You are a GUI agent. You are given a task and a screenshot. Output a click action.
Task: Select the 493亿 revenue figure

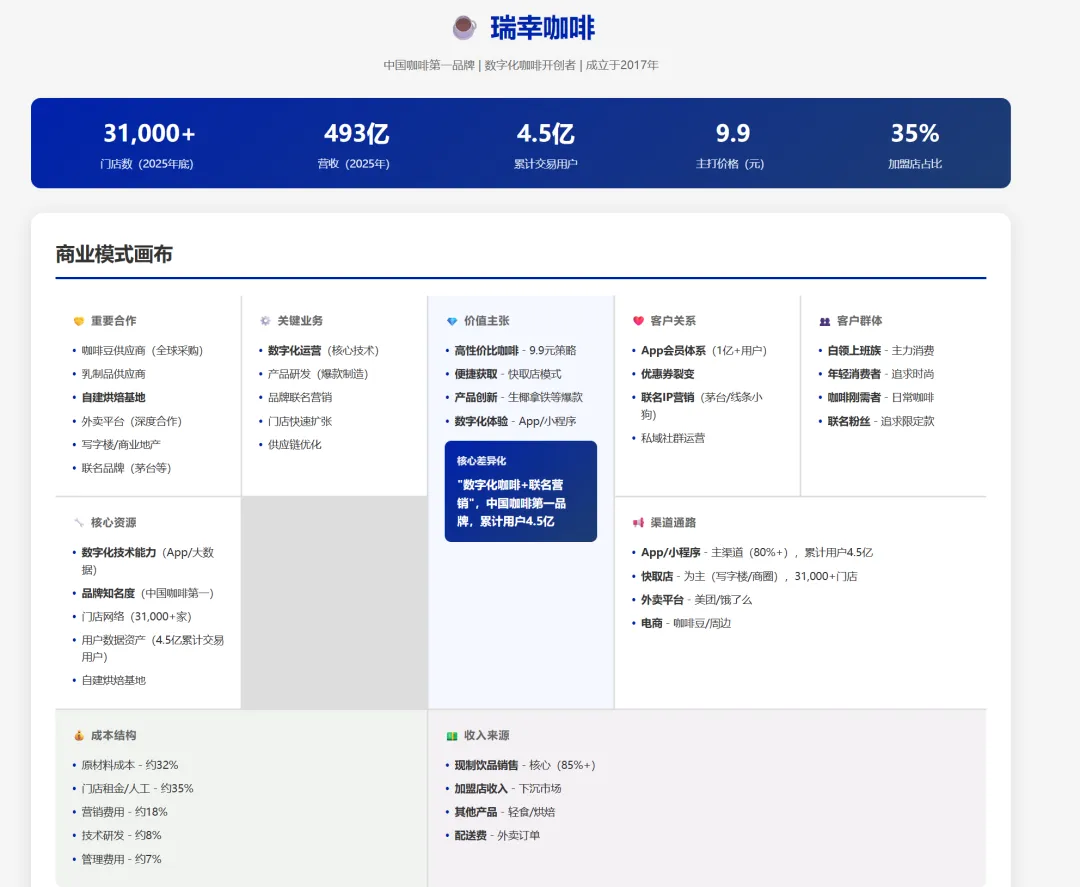click(356, 133)
